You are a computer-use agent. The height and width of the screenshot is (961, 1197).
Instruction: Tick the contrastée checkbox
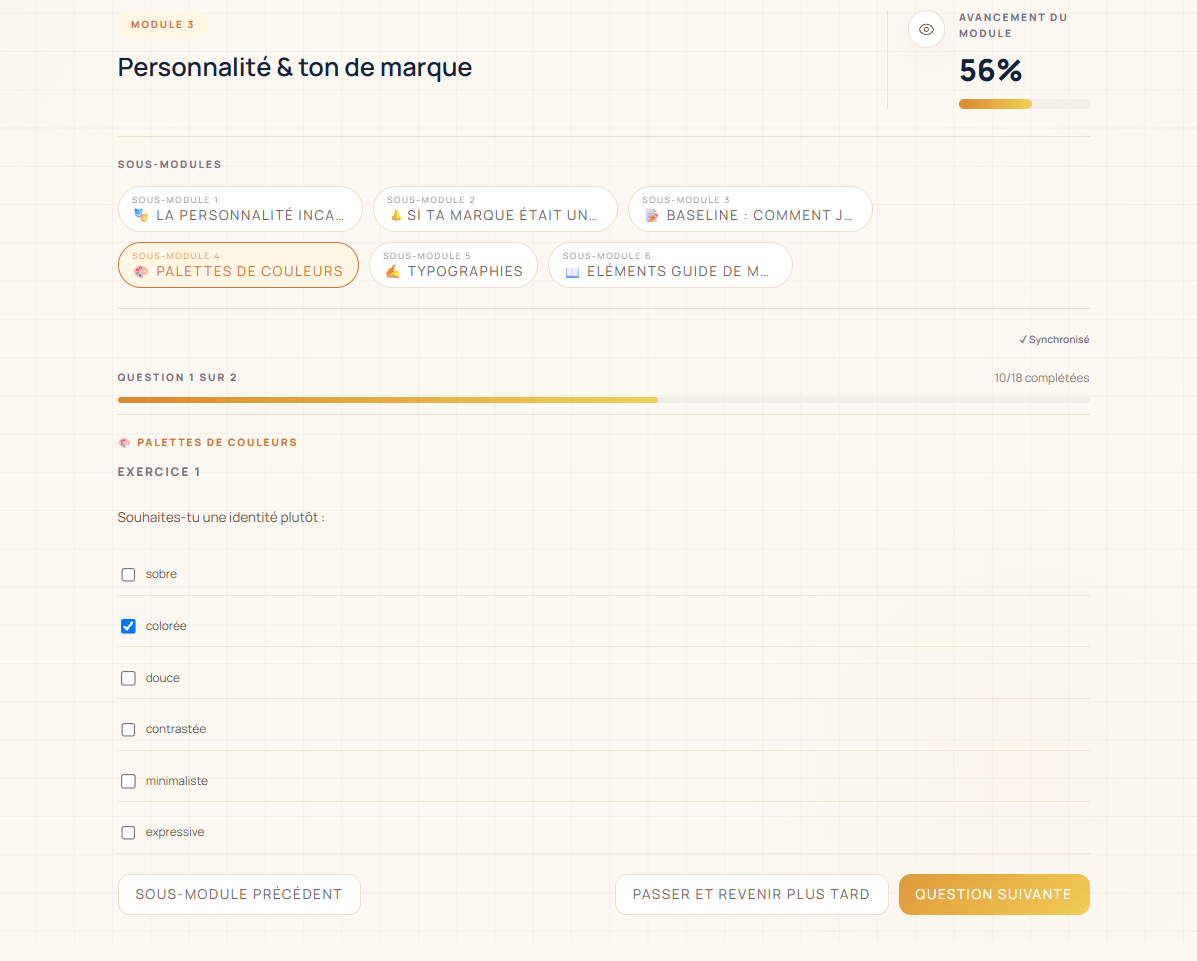[x=128, y=730]
